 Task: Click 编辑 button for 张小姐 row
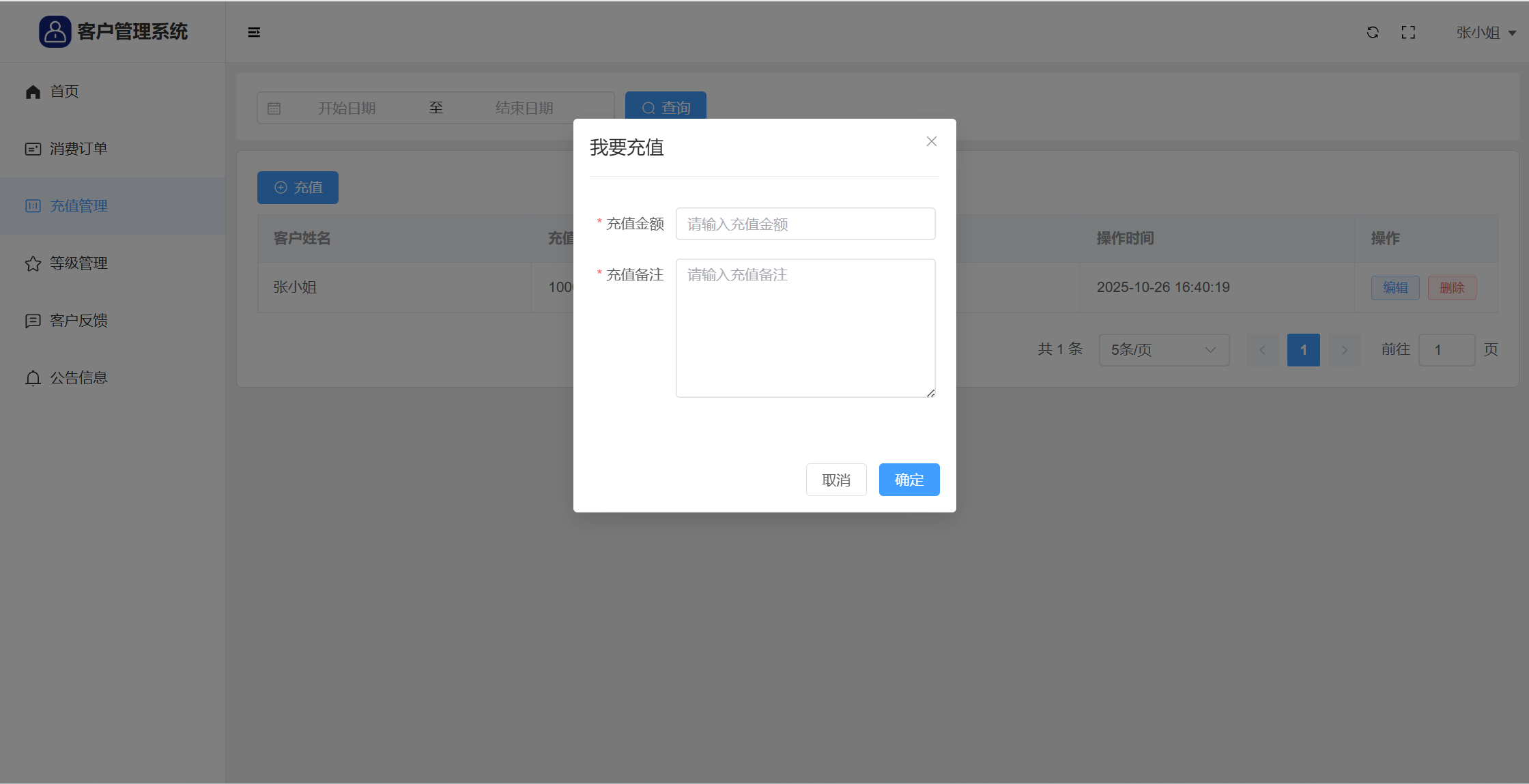(x=1395, y=288)
